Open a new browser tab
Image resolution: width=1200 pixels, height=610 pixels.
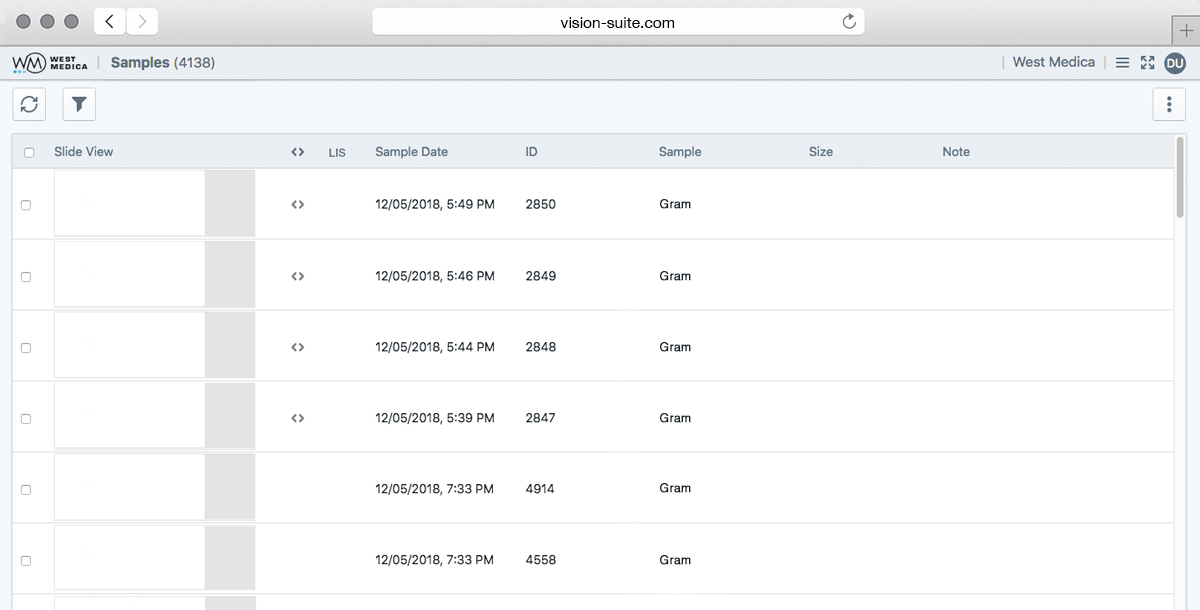(x=1186, y=31)
